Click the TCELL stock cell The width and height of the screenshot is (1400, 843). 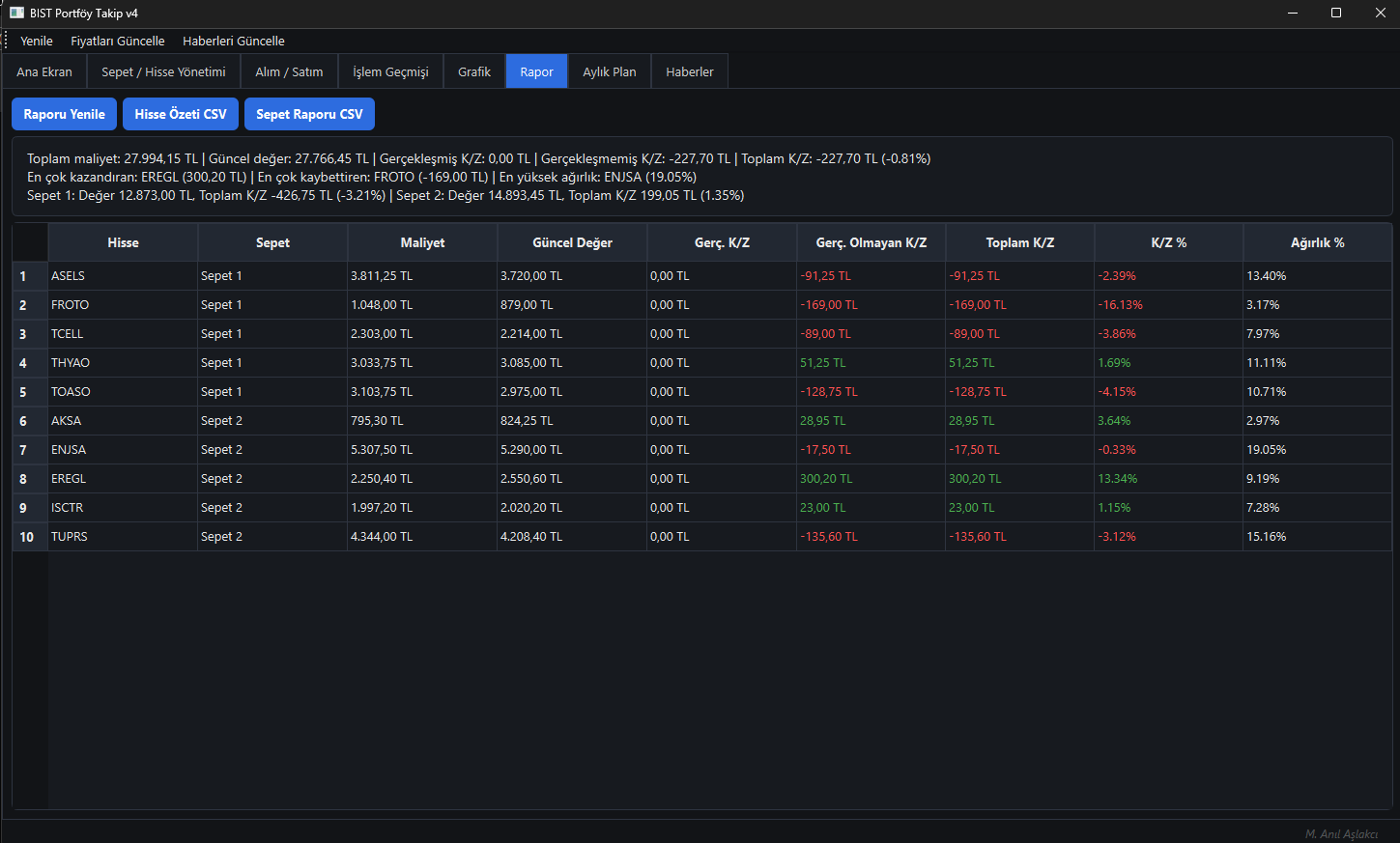[123, 333]
